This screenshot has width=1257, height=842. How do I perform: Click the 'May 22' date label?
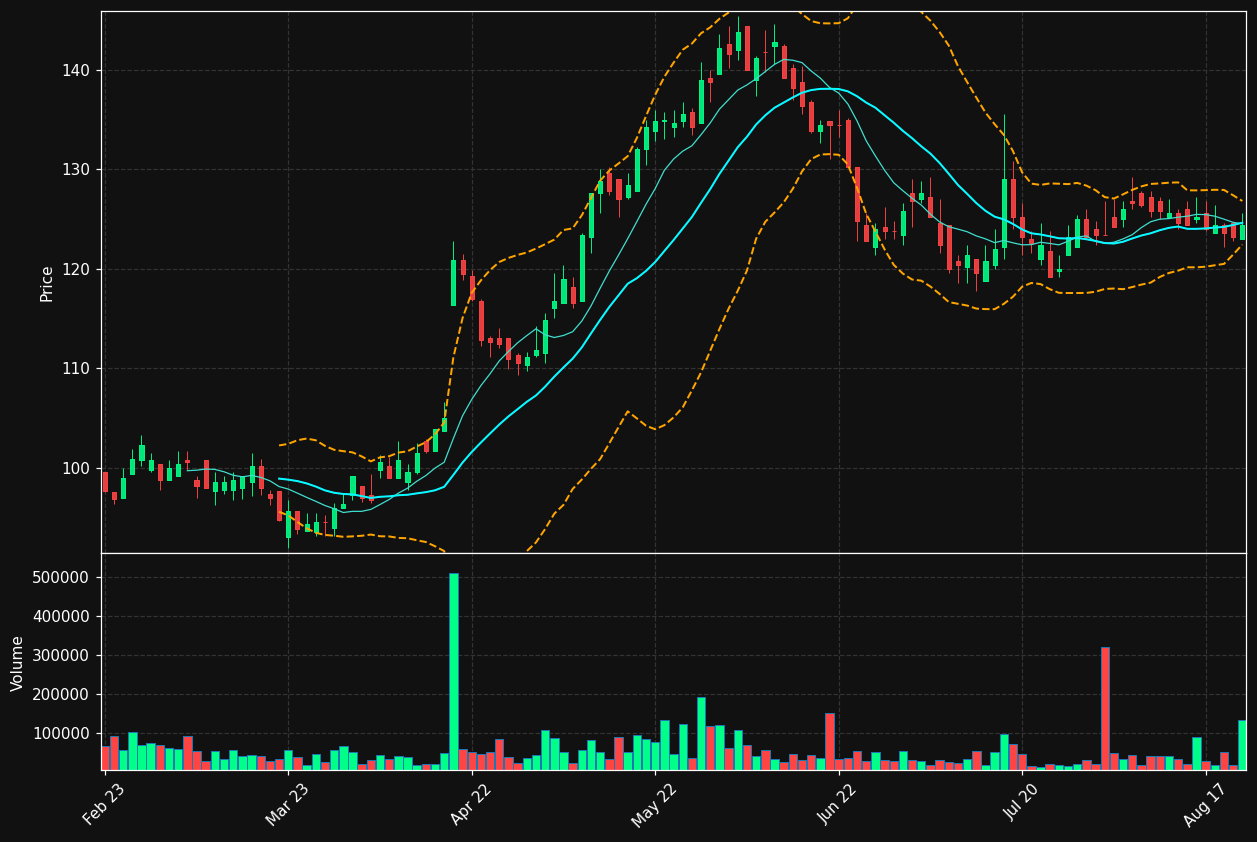[x=654, y=804]
